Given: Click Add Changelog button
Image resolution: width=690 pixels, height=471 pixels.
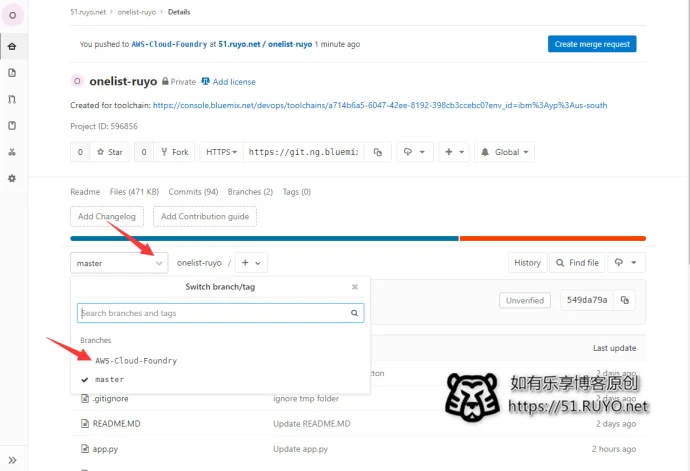Looking at the screenshot, I should 107,217.
